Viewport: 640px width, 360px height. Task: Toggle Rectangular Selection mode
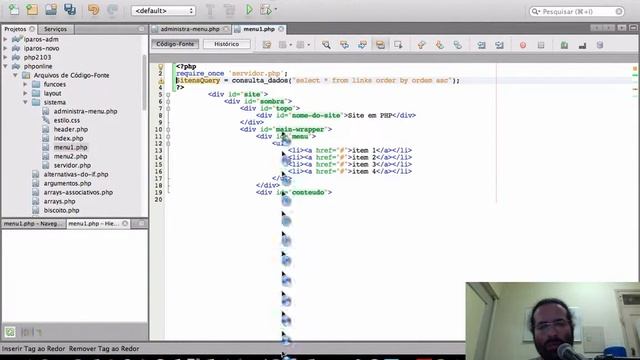(x=398, y=45)
